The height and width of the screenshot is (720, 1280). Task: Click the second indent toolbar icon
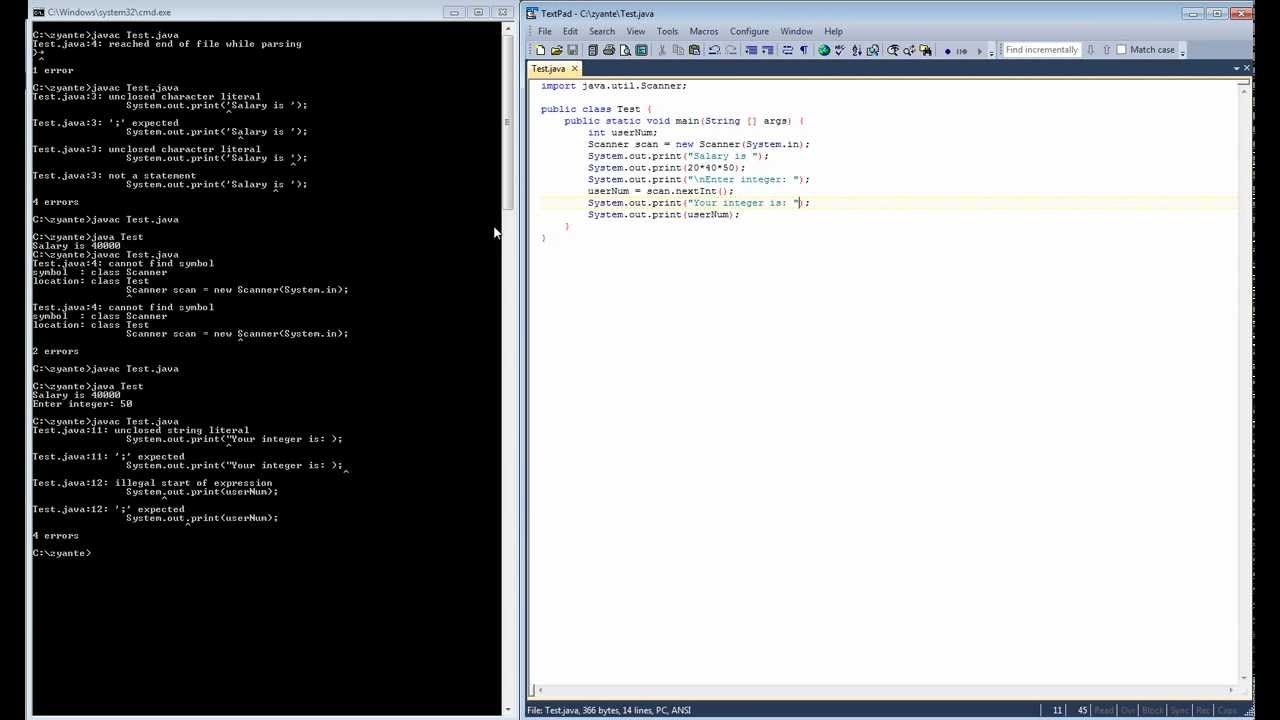click(x=767, y=50)
